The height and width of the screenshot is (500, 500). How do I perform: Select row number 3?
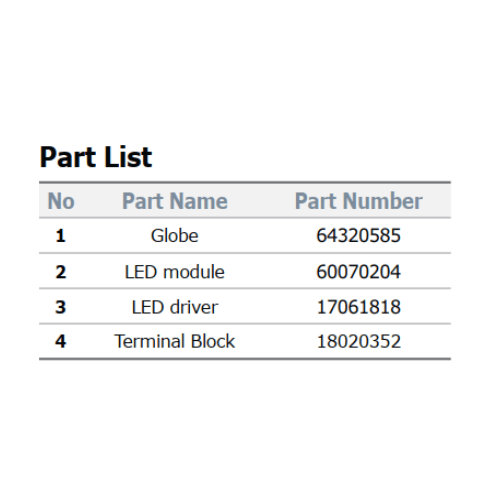(x=60, y=307)
